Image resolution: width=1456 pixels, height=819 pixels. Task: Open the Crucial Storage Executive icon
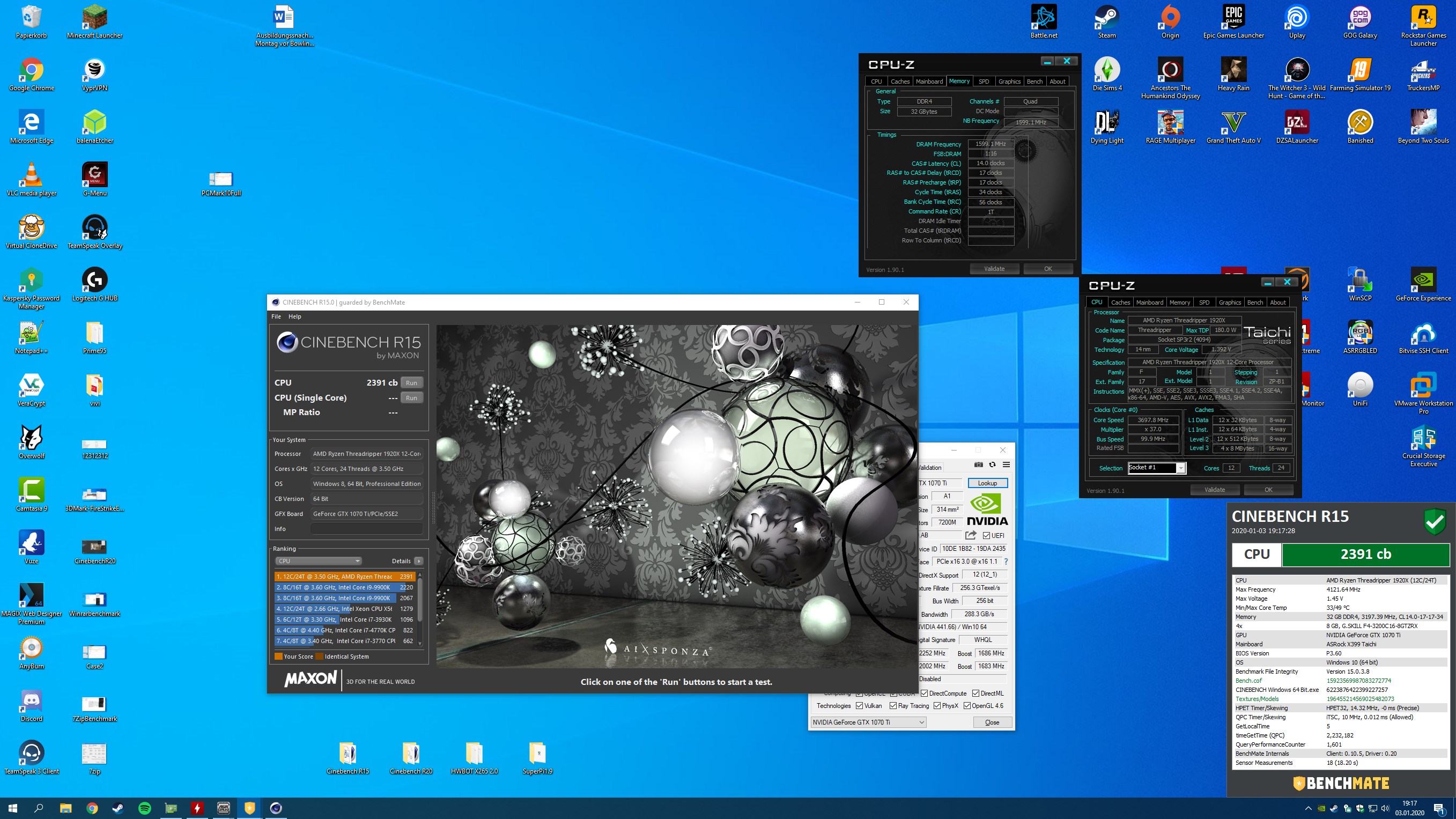pyautogui.click(x=1423, y=447)
